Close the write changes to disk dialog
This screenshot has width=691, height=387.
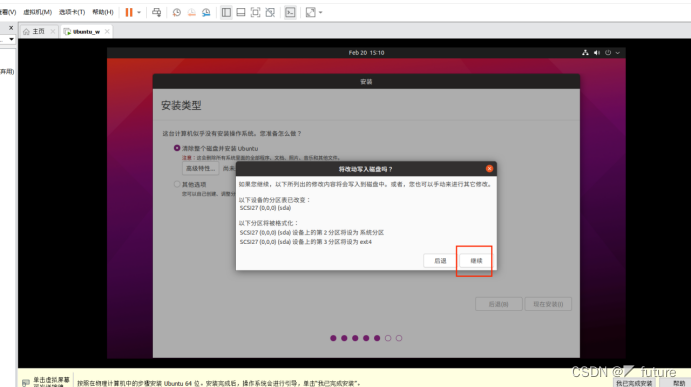489,169
